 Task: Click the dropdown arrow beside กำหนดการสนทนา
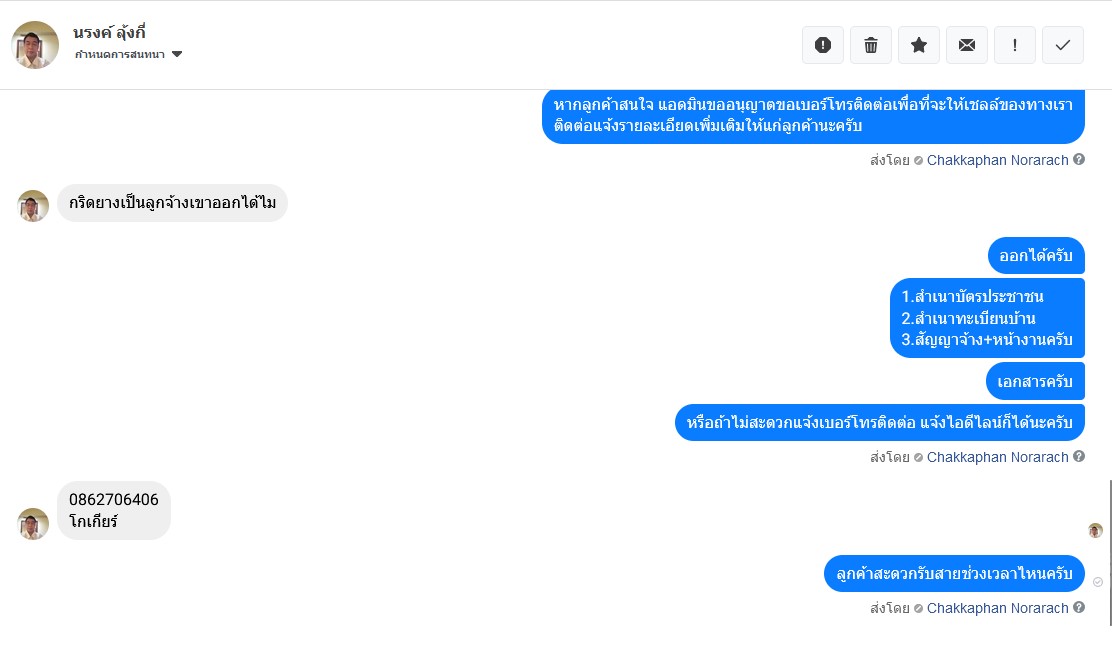[177, 54]
